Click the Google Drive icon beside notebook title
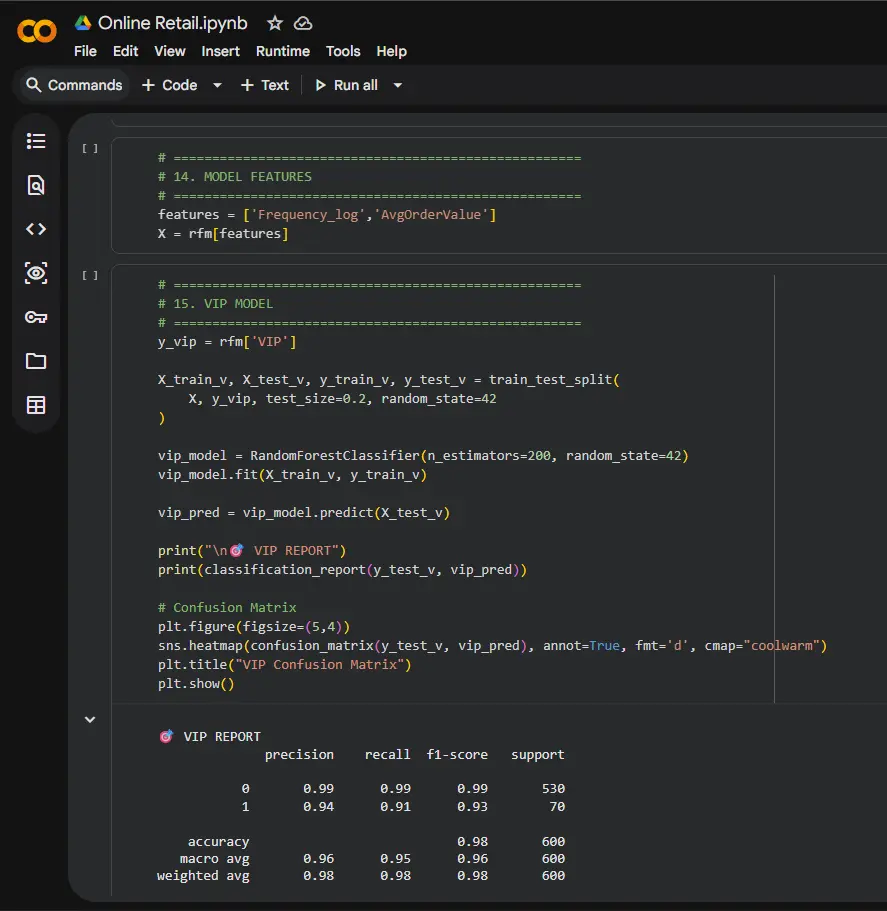The image size is (887, 911). coord(83,23)
